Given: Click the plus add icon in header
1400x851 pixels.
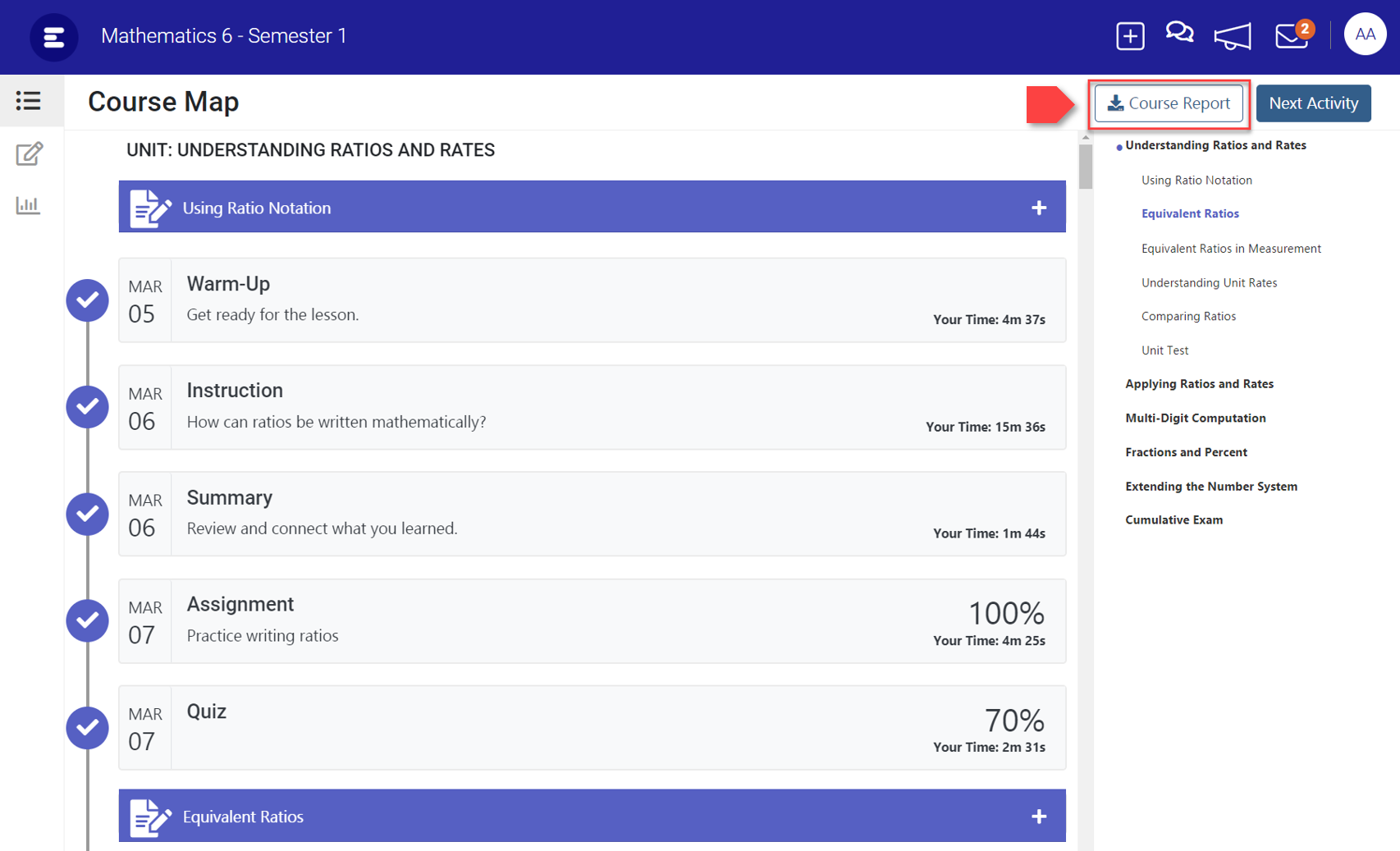Looking at the screenshot, I should tap(1130, 36).
